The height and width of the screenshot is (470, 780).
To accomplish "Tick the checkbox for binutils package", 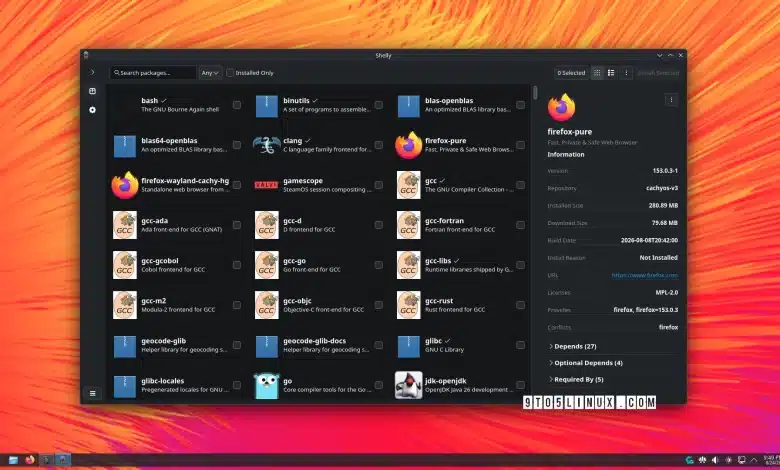I will coord(379,105).
